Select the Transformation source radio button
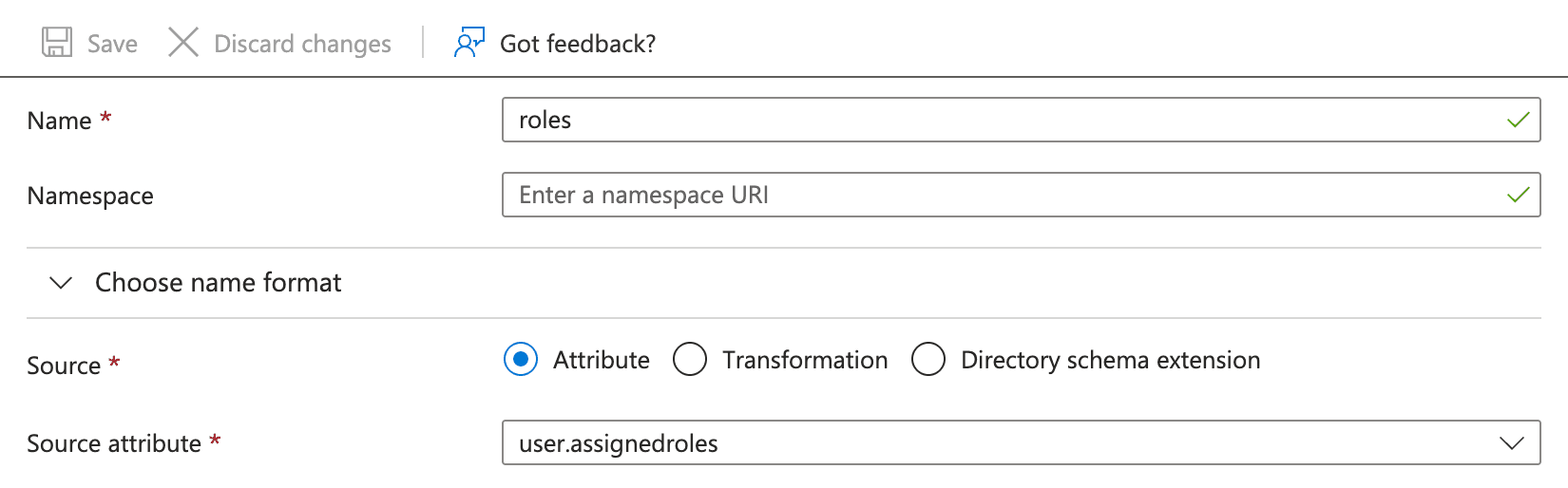1568x488 pixels. tap(690, 360)
